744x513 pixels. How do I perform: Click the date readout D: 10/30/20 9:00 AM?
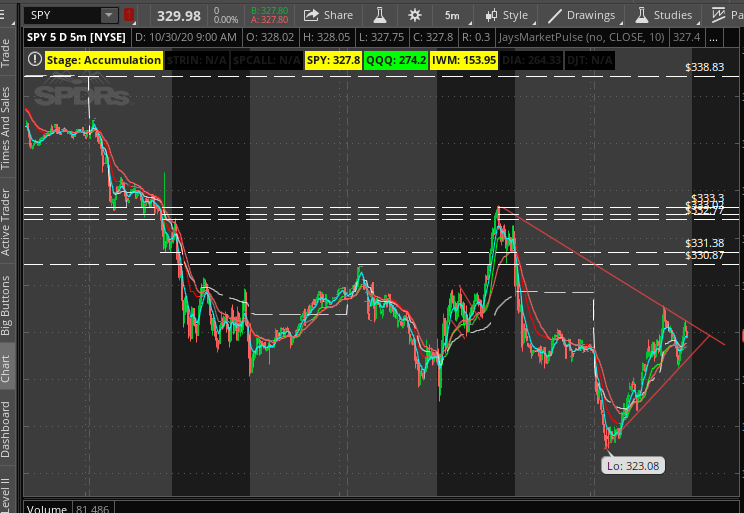[x=186, y=37]
